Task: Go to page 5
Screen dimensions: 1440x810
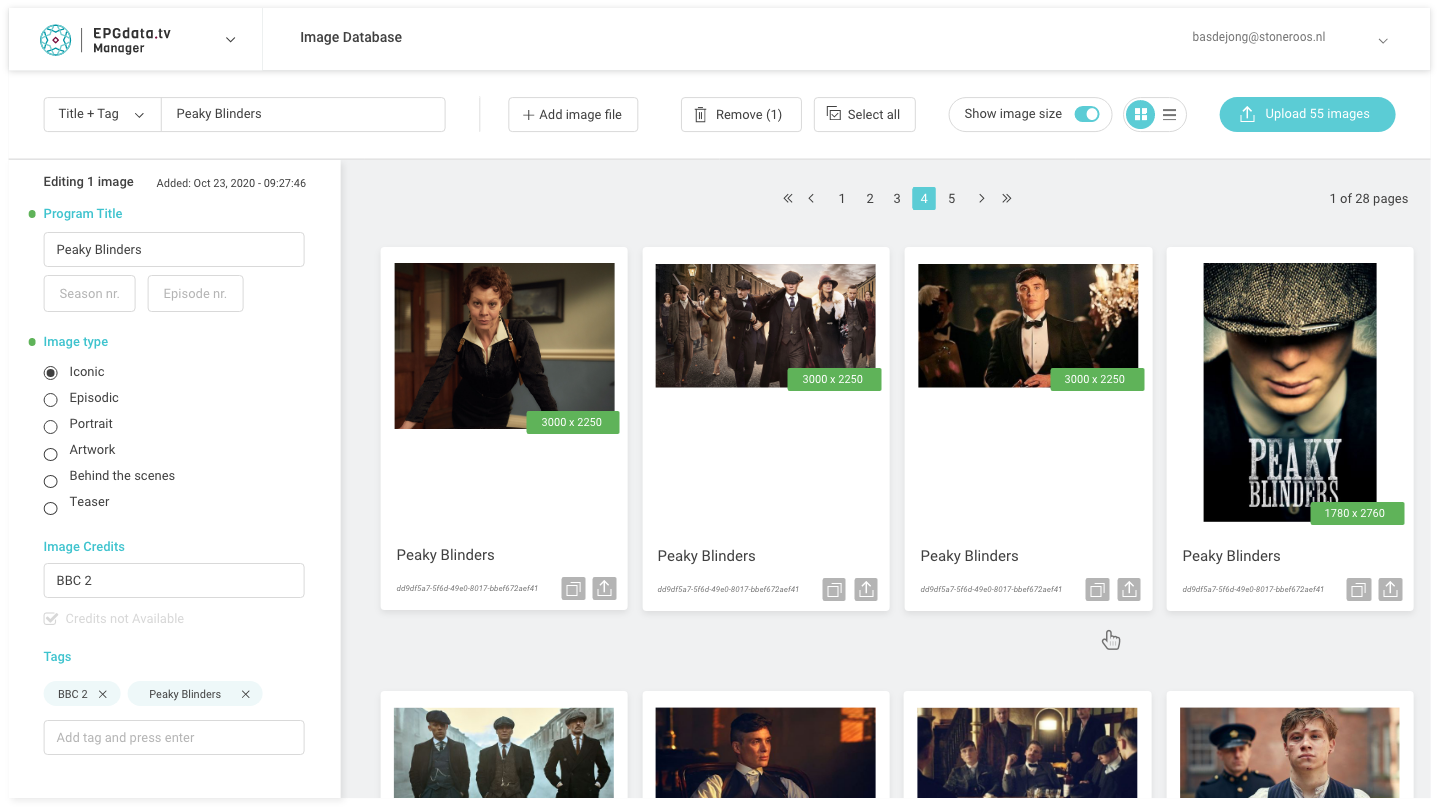Action: coord(952,198)
